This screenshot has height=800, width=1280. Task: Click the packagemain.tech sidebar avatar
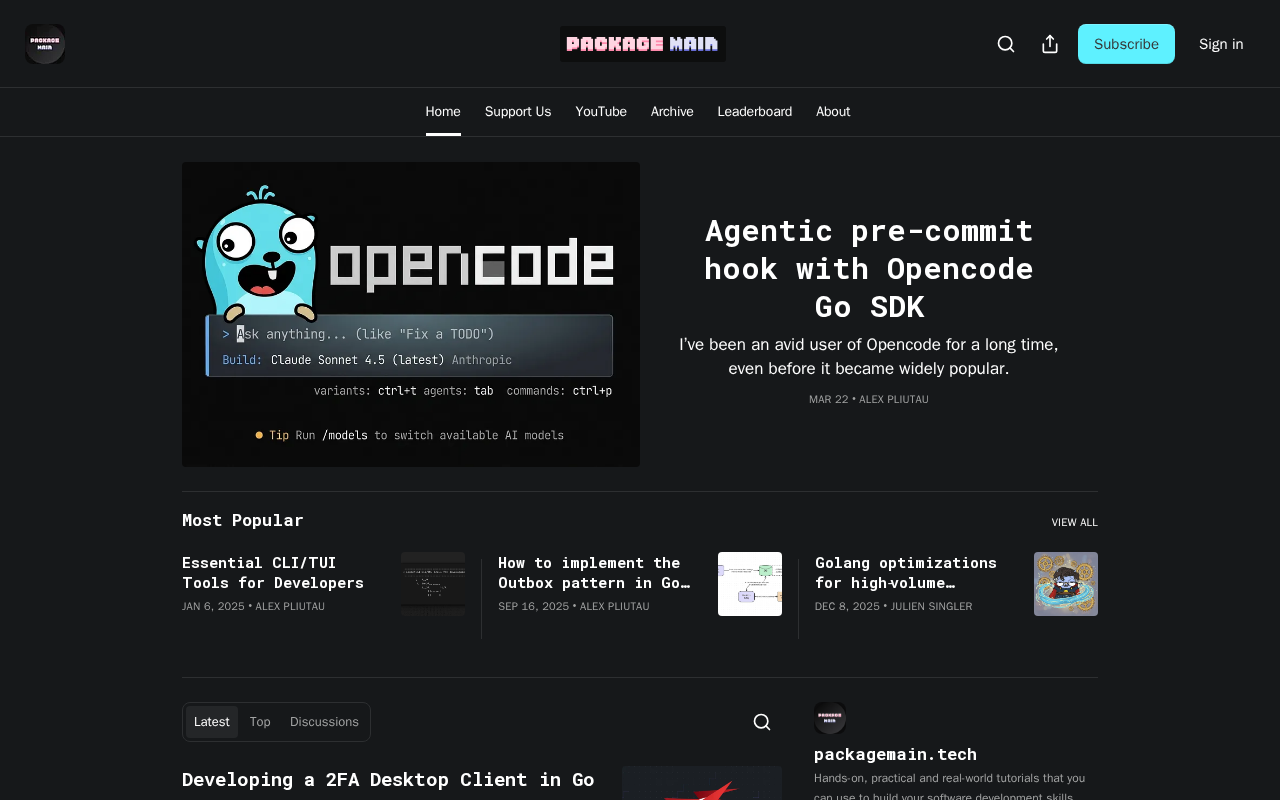tap(830, 718)
